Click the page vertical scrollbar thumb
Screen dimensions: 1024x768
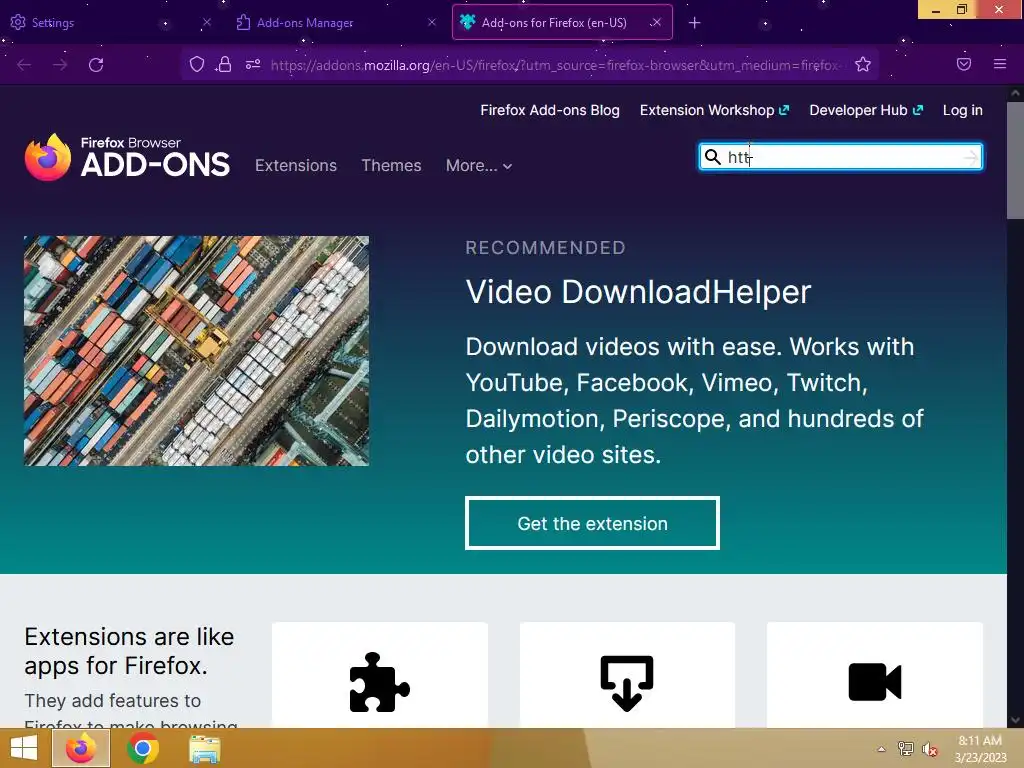(x=1015, y=161)
